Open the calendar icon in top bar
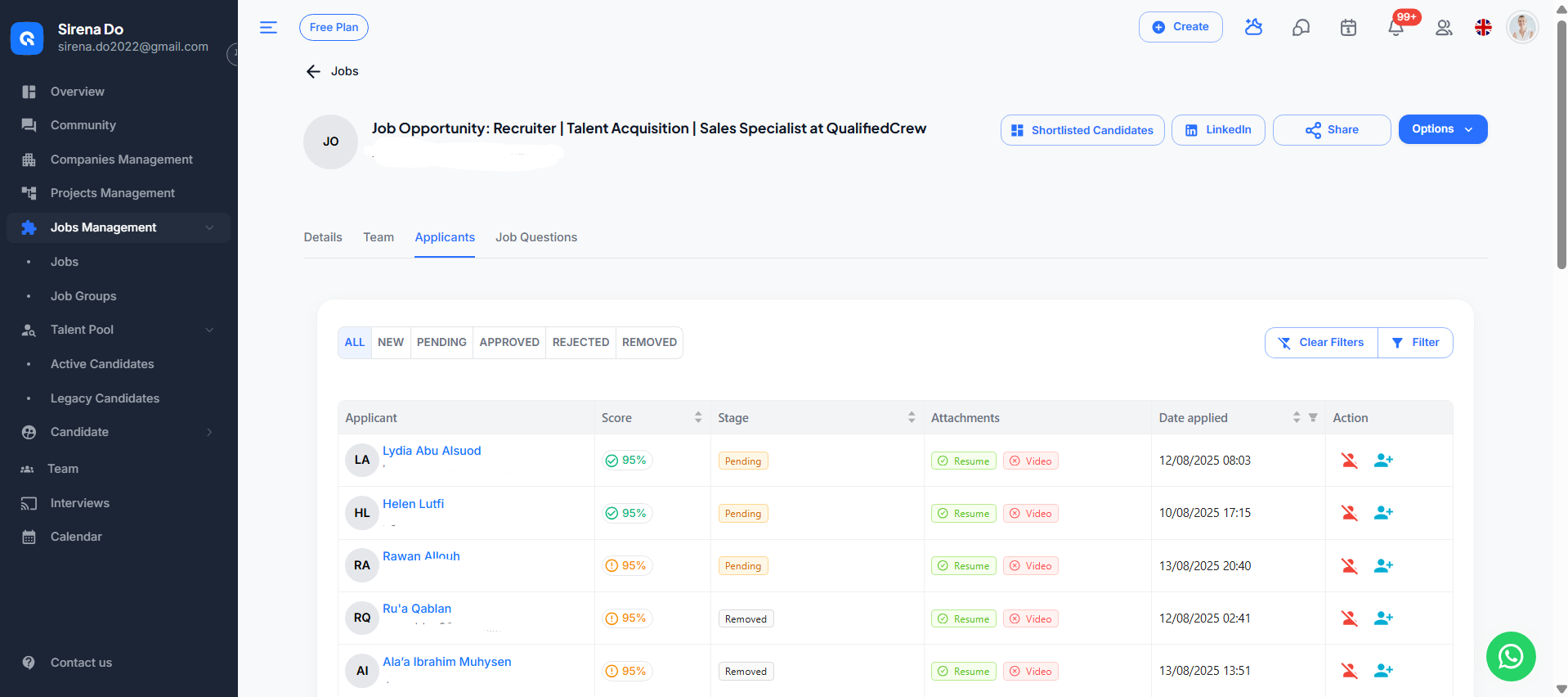 point(1348,28)
